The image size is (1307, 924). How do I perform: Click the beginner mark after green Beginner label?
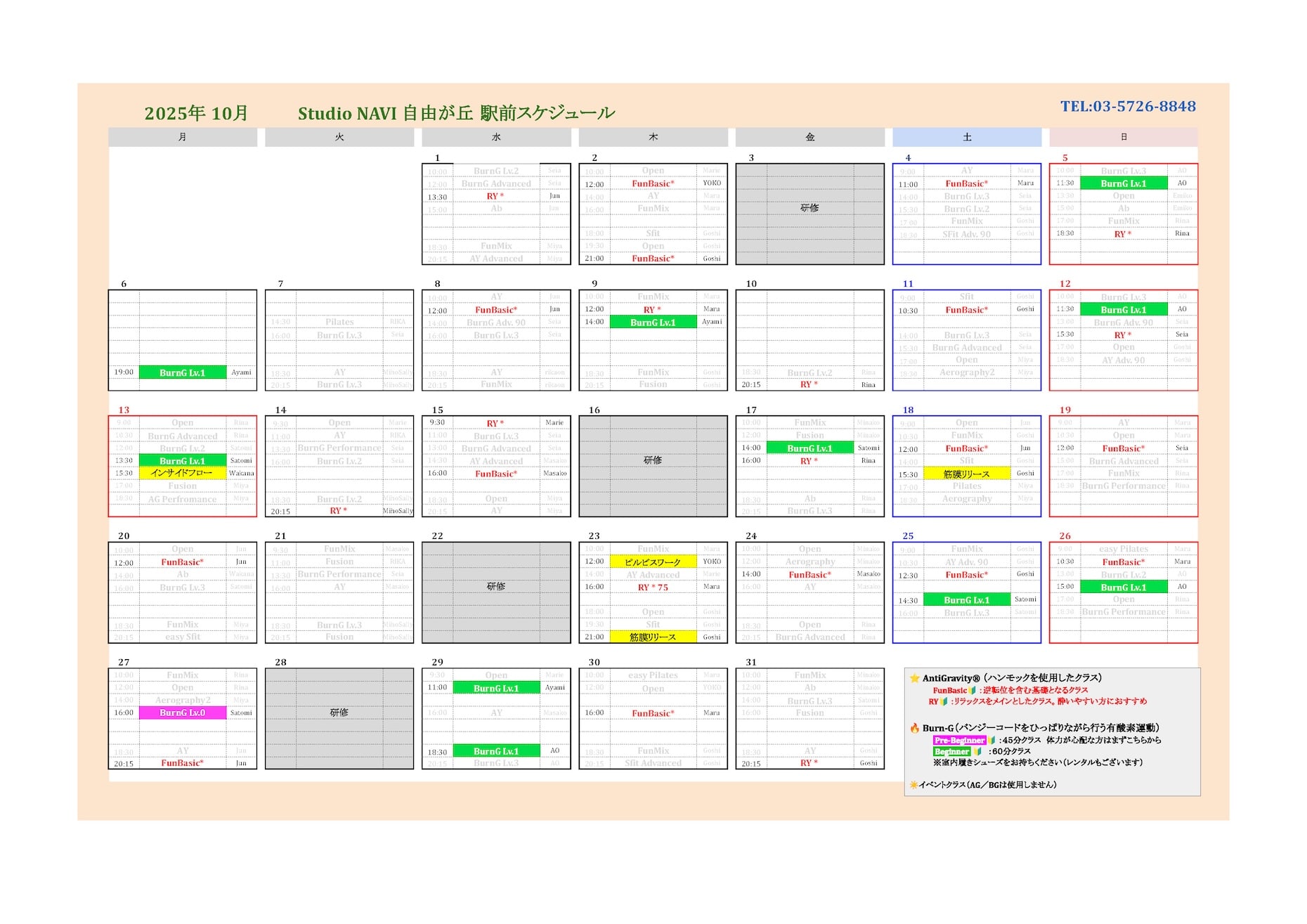[977, 752]
